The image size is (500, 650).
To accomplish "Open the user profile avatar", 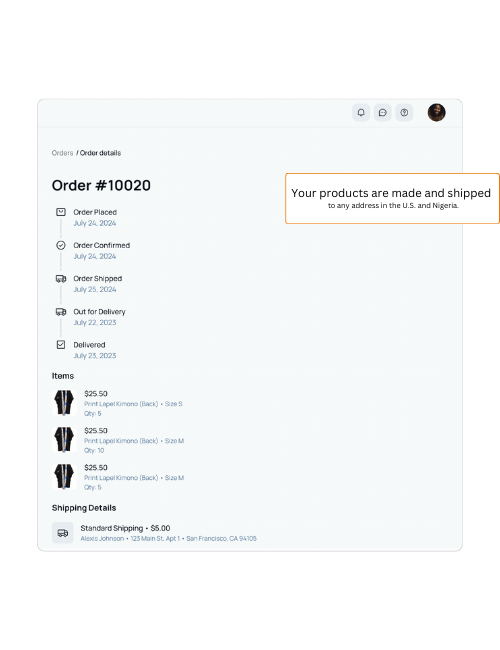I will [437, 112].
